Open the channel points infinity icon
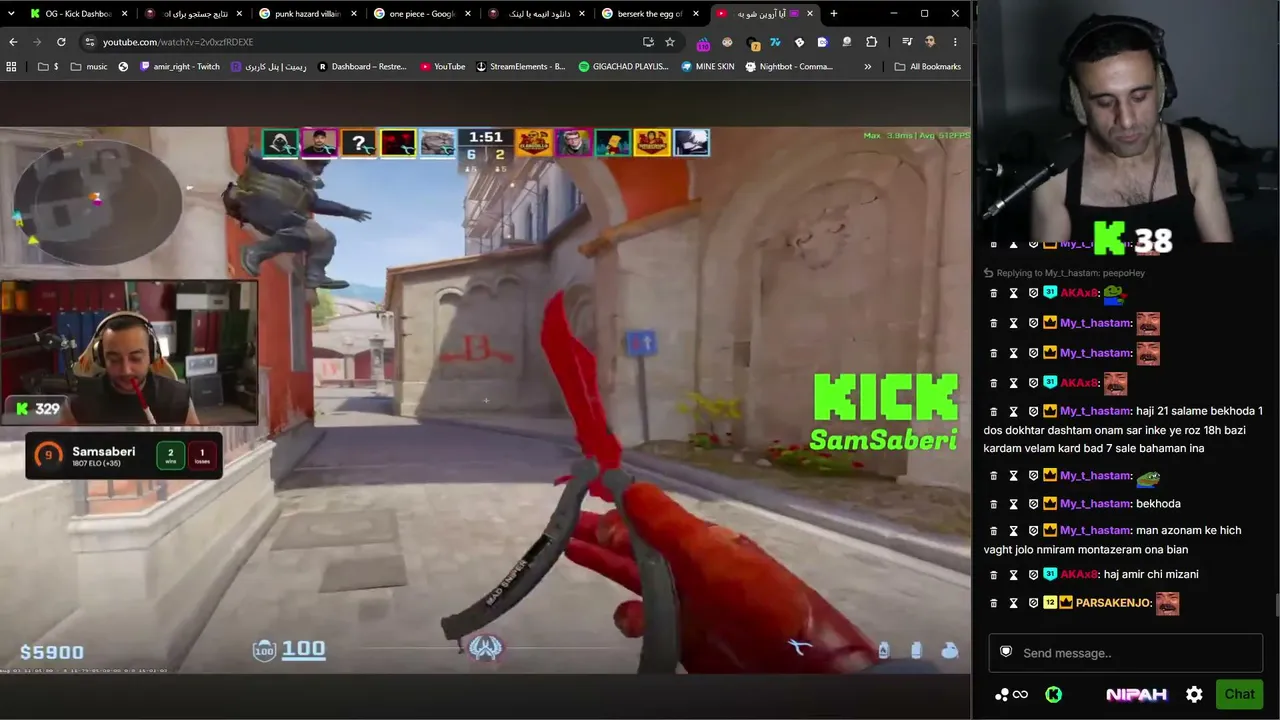The width and height of the screenshot is (1280, 720). (x=1011, y=695)
